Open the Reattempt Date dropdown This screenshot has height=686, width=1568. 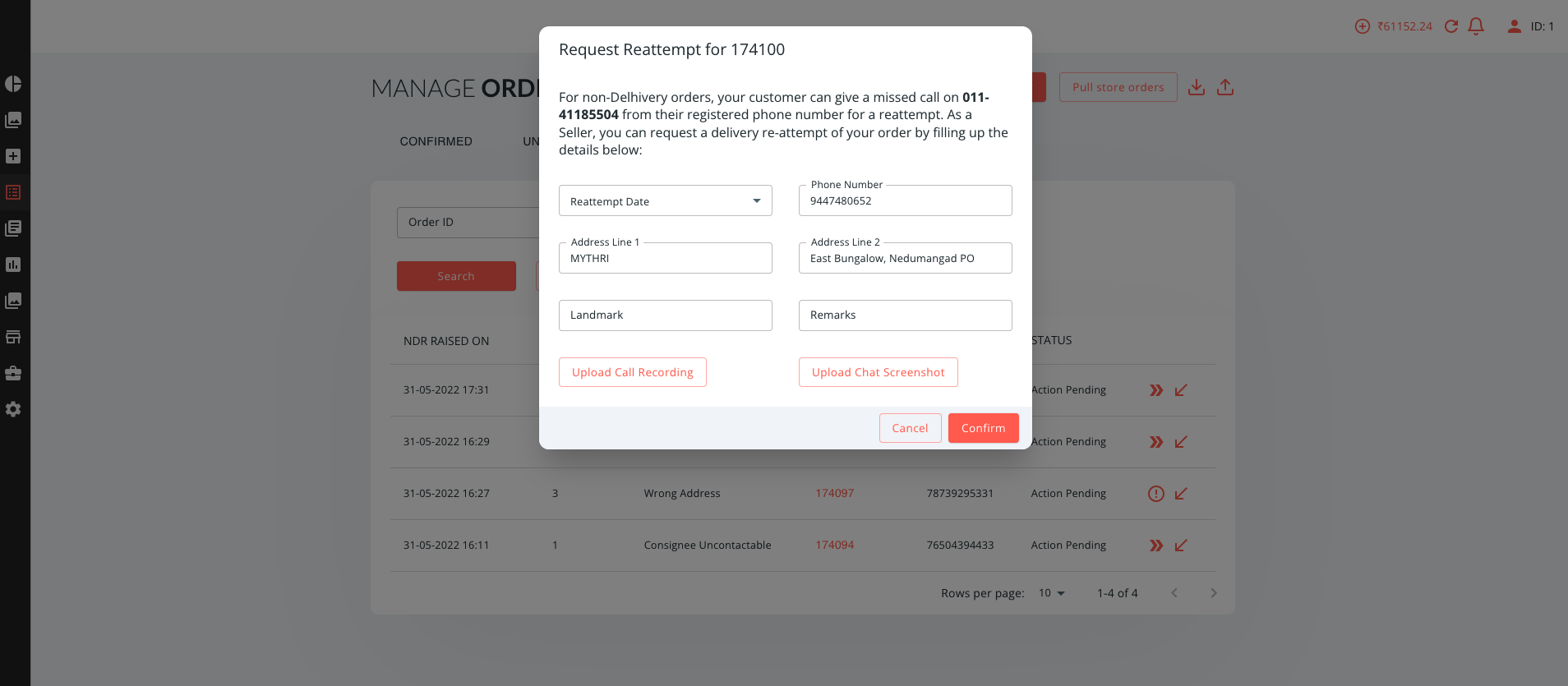[x=666, y=200]
